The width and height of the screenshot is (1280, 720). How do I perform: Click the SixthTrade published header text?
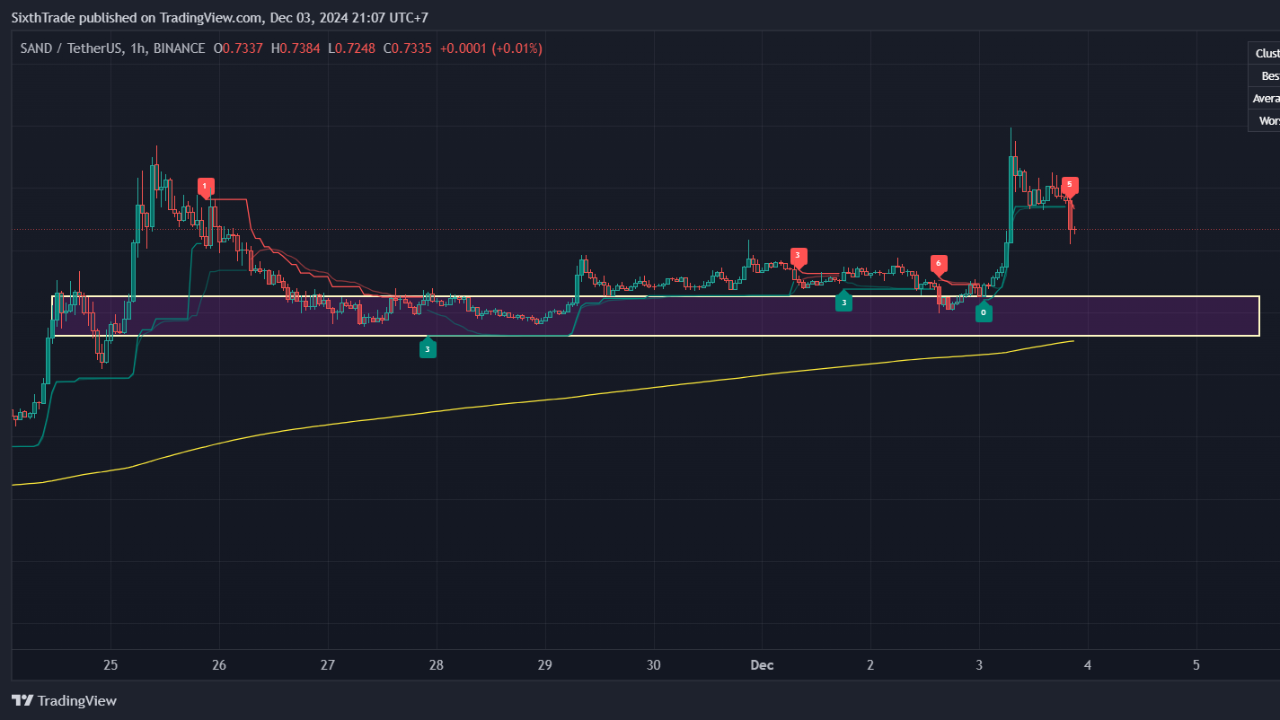tap(218, 17)
